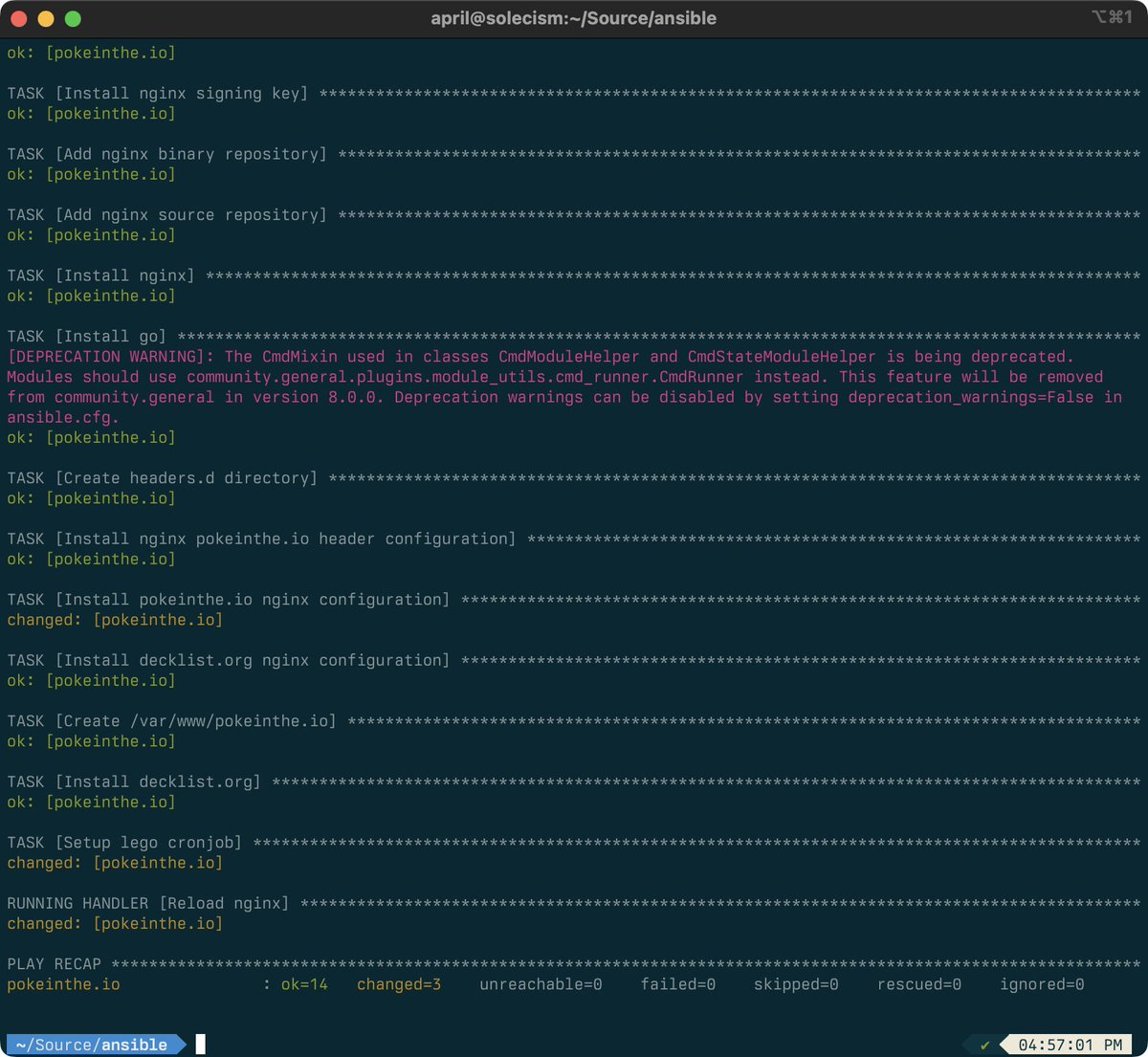Select the pokeinthe.io hostname in PLAY RECAP

[x=63, y=983]
